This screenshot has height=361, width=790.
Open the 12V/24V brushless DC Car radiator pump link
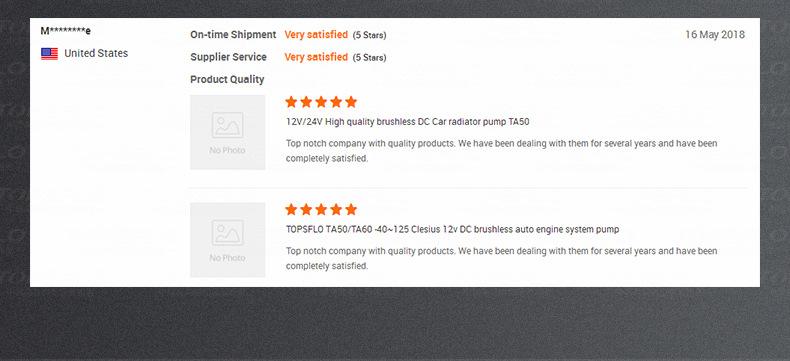coord(408,122)
